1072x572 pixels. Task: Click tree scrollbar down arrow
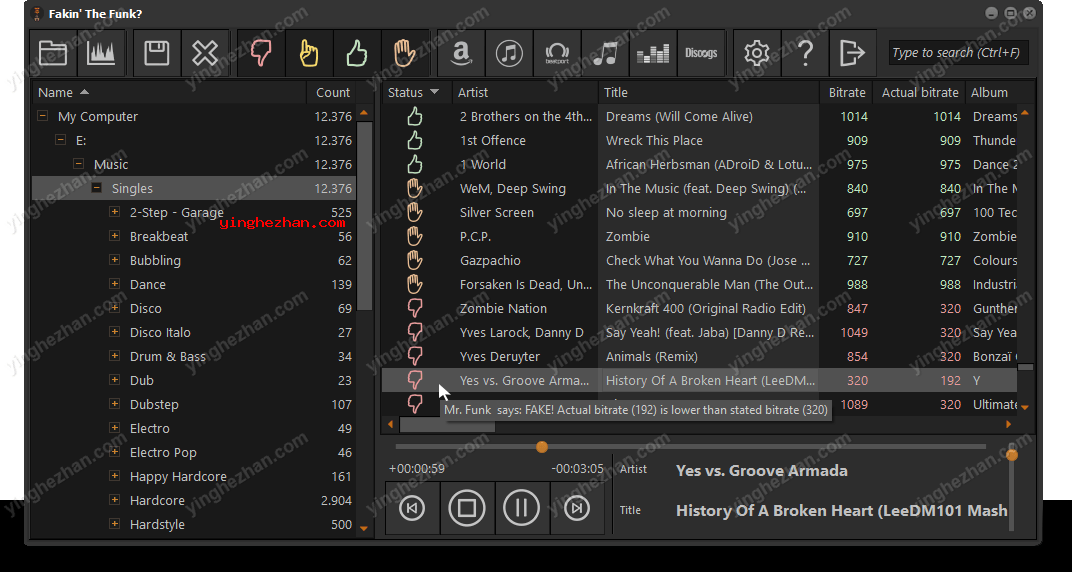(364, 528)
